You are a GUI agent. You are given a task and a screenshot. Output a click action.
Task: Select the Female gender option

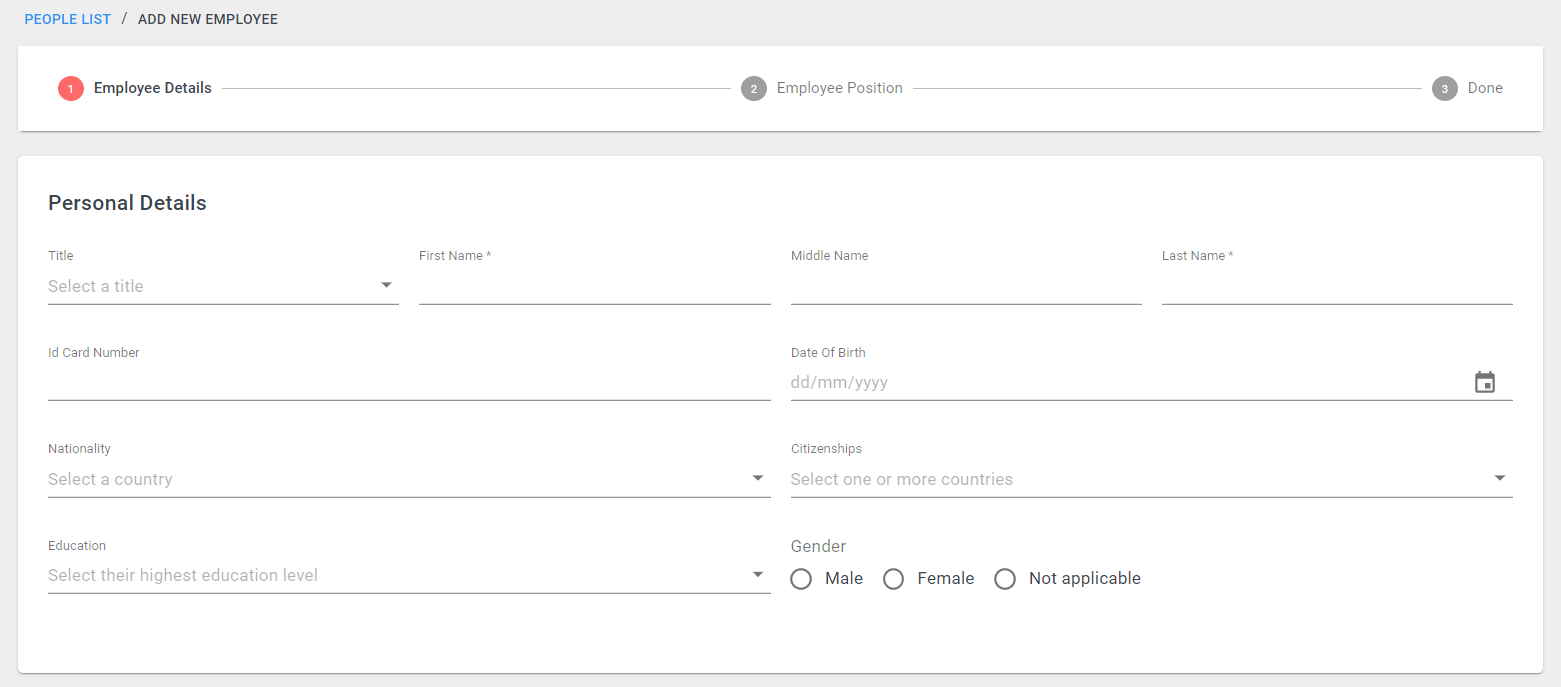(x=894, y=579)
